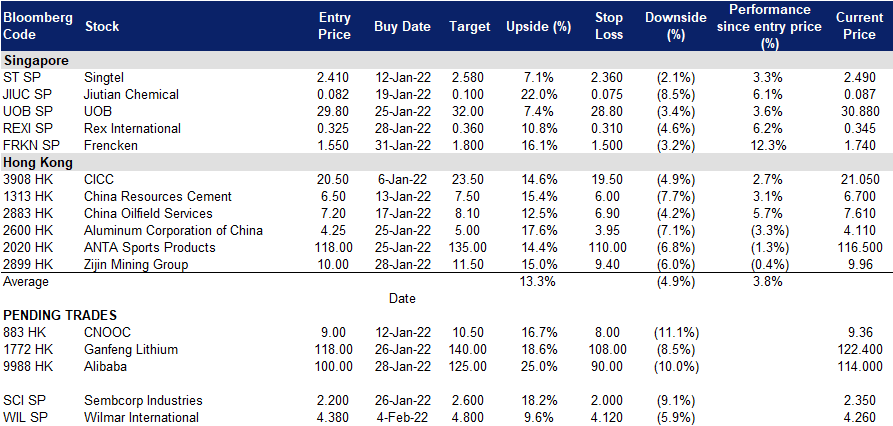Select the Entry Price column header

point(334,26)
